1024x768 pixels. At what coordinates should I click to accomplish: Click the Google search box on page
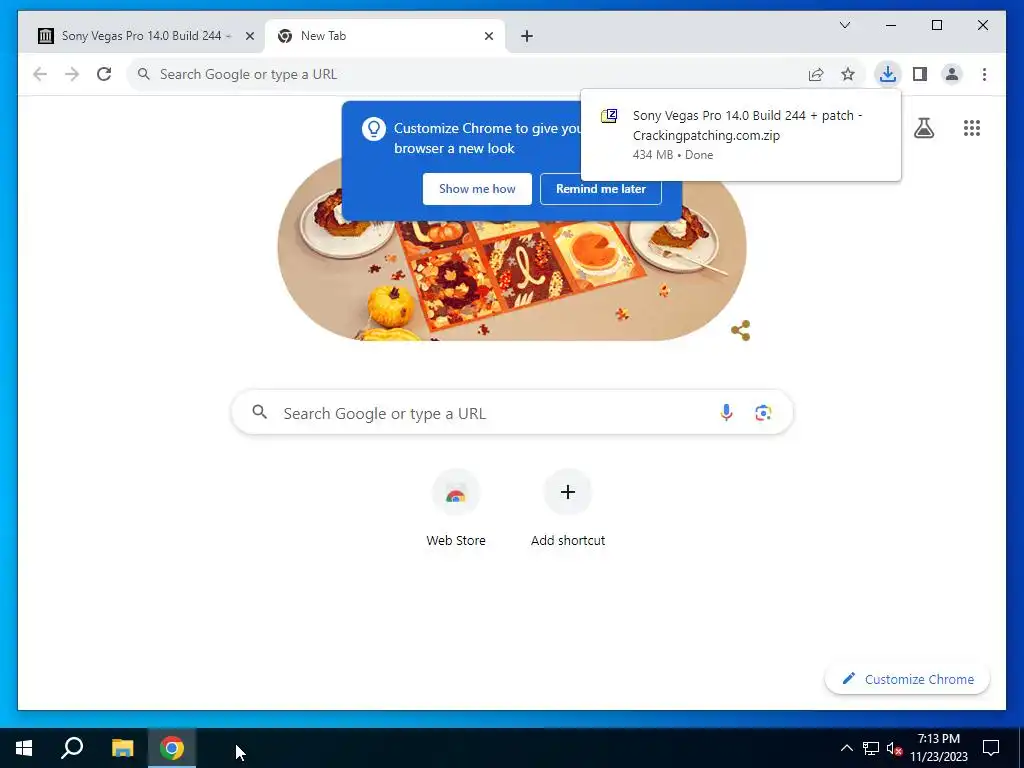point(513,413)
